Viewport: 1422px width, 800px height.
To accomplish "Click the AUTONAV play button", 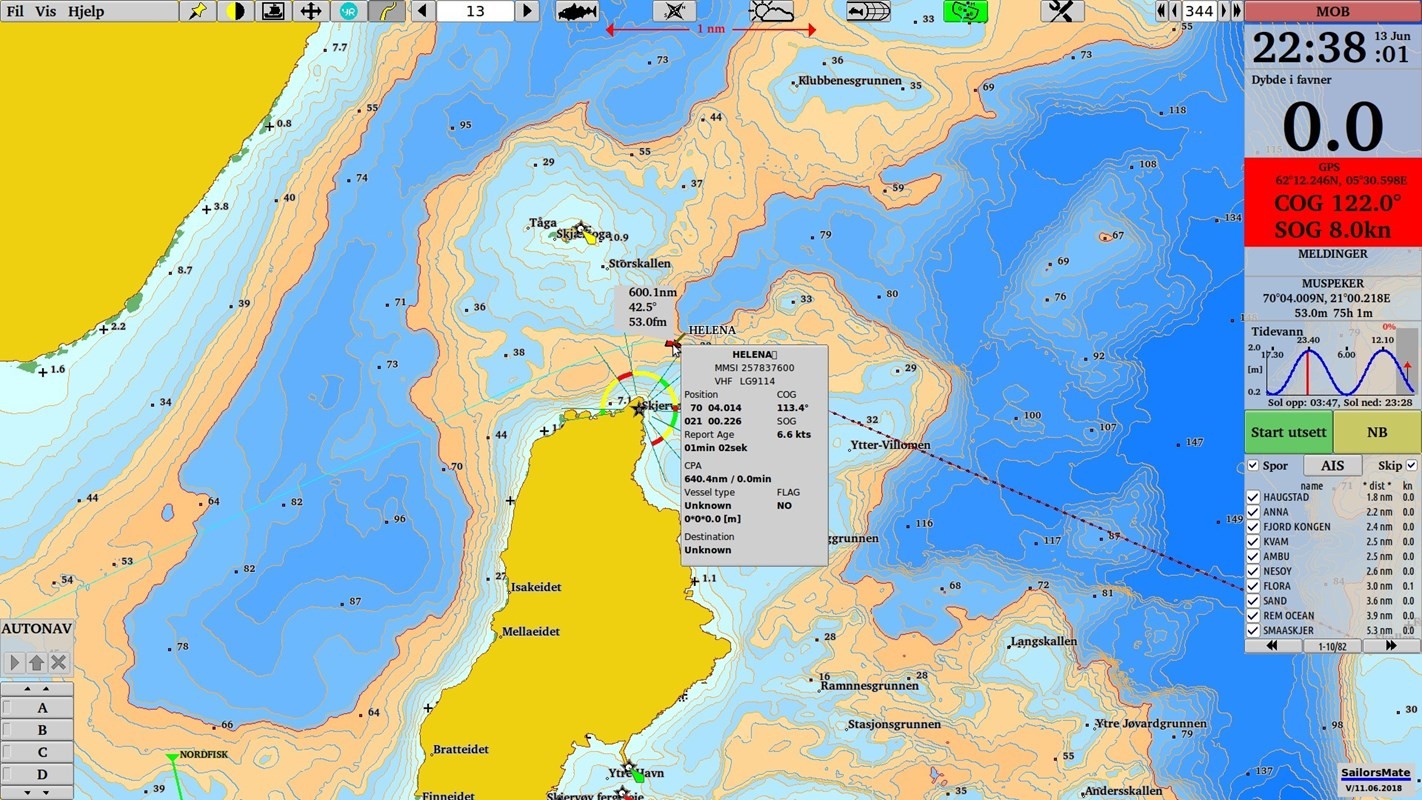I will tap(14, 663).
